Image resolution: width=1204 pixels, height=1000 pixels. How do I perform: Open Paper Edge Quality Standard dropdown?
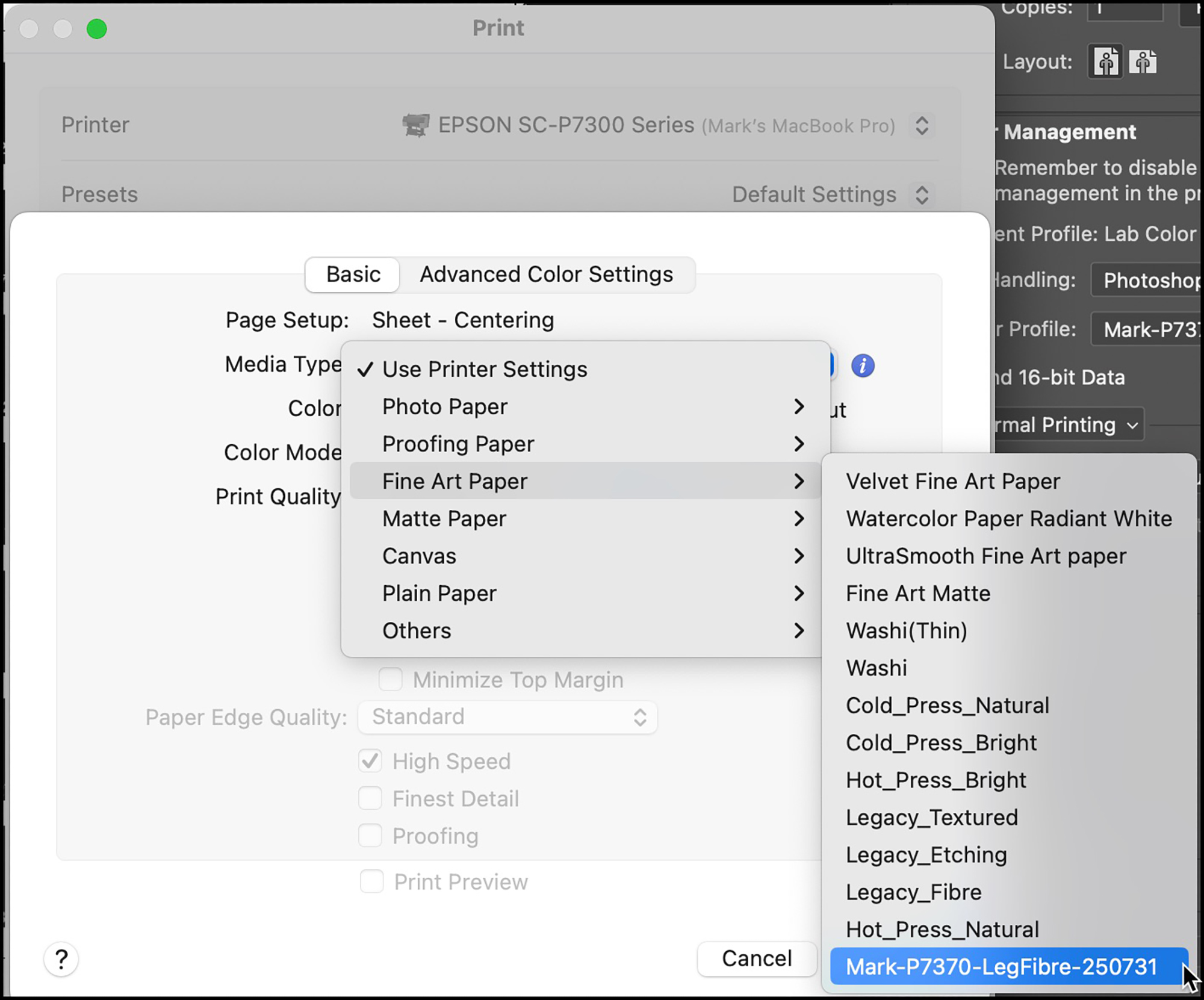click(x=507, y=717)
